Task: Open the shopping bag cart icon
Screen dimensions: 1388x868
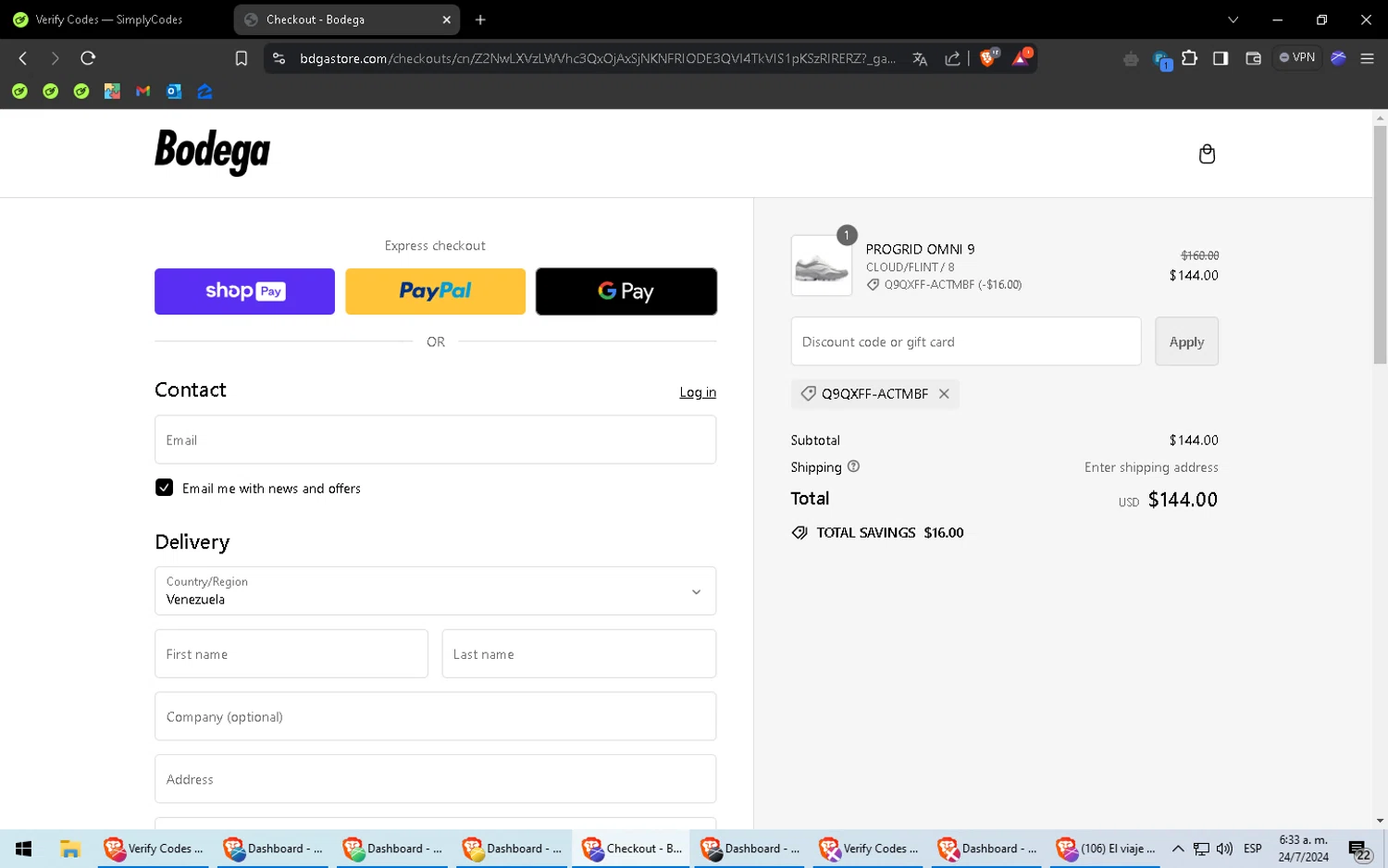Action: tap(1207, 154)
